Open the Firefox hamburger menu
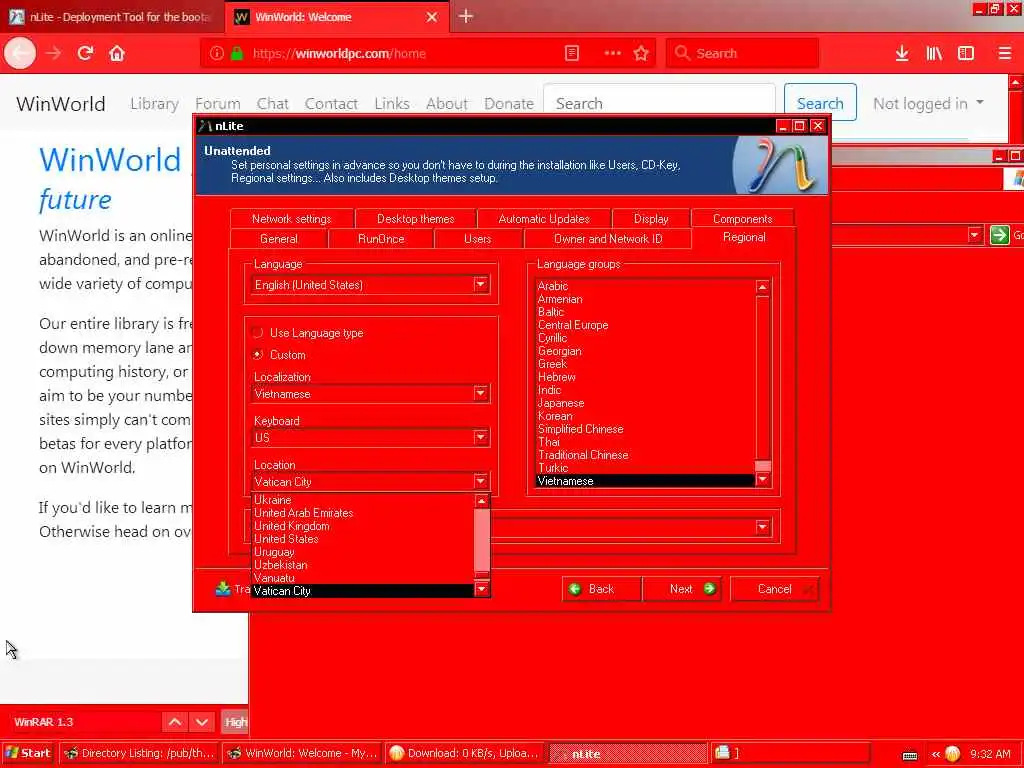 point(1005,53)
